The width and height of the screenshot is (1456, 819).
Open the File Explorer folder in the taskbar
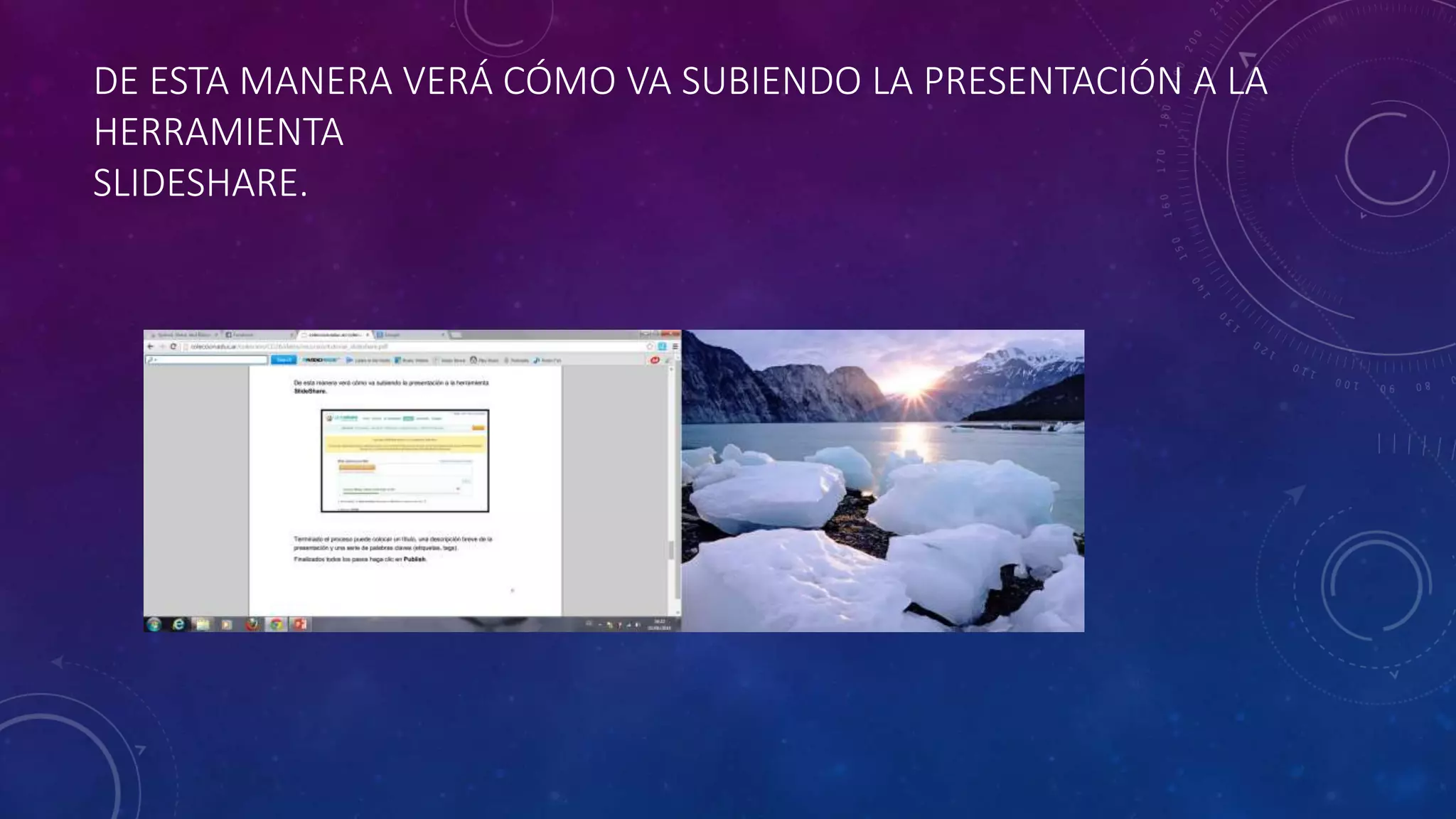point(202,624)
